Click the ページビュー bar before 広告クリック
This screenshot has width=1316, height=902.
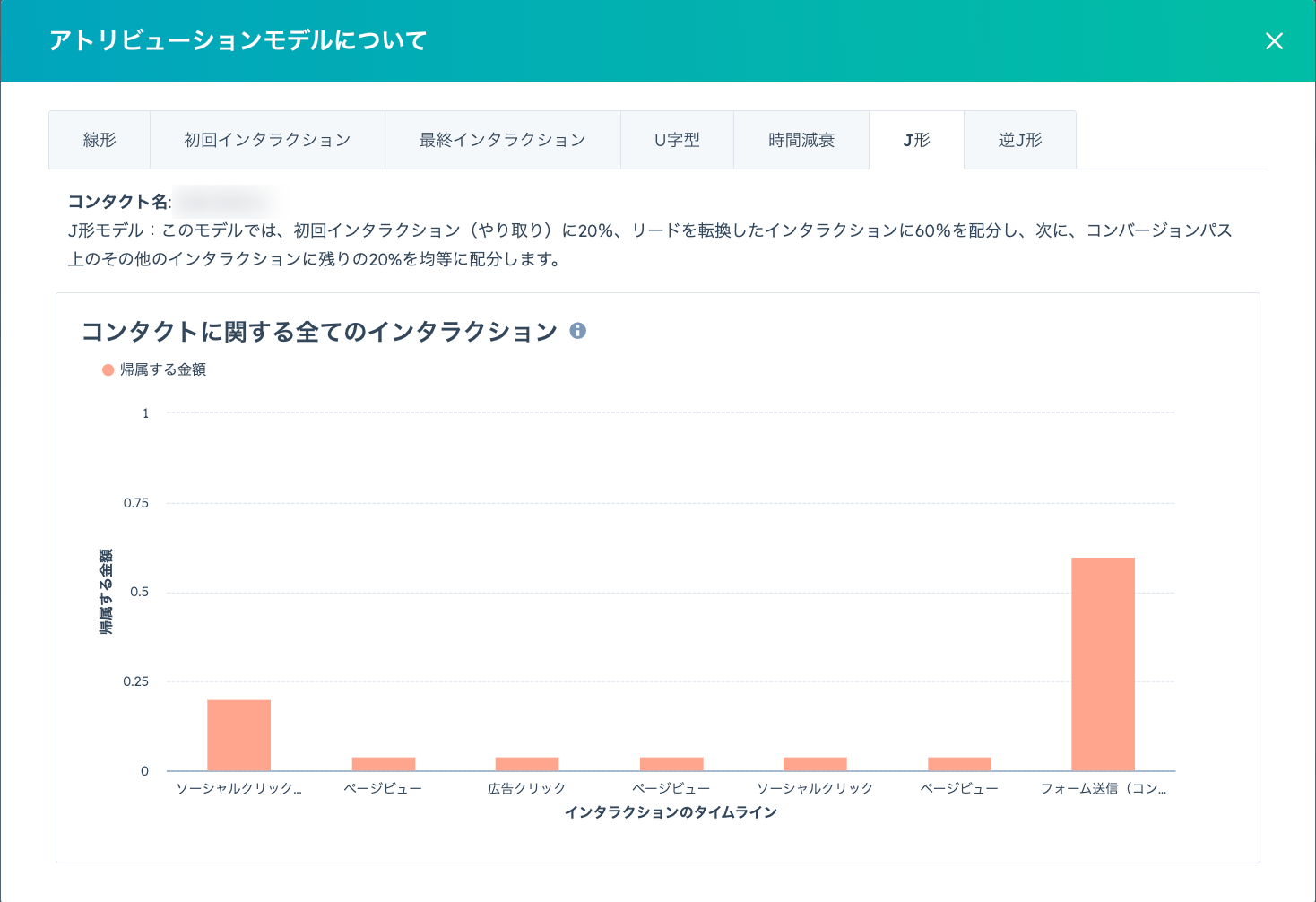point(384,764)
